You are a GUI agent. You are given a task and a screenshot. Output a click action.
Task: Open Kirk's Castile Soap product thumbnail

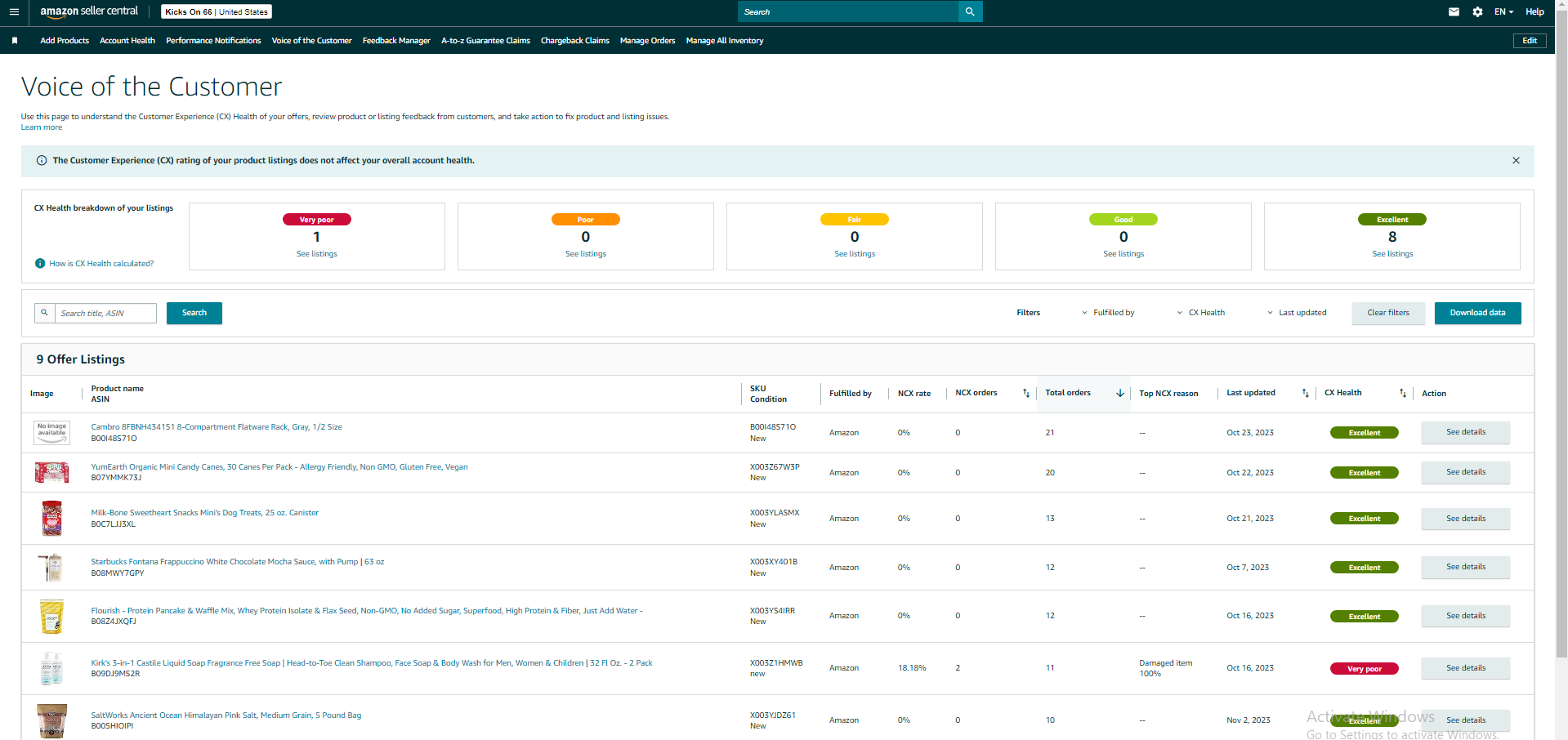pos(51,668)
